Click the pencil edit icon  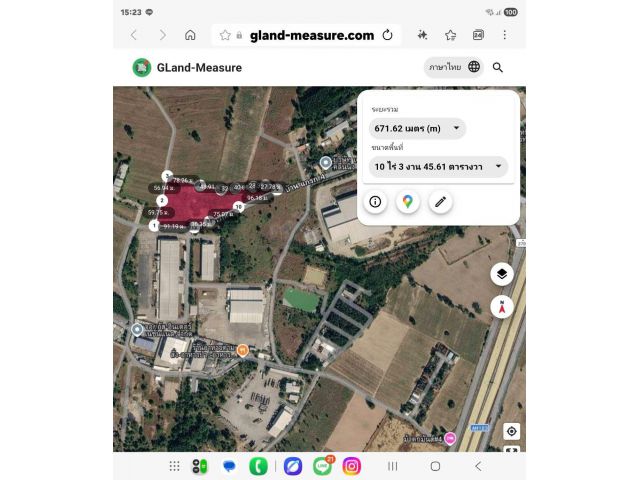(440, 202)
